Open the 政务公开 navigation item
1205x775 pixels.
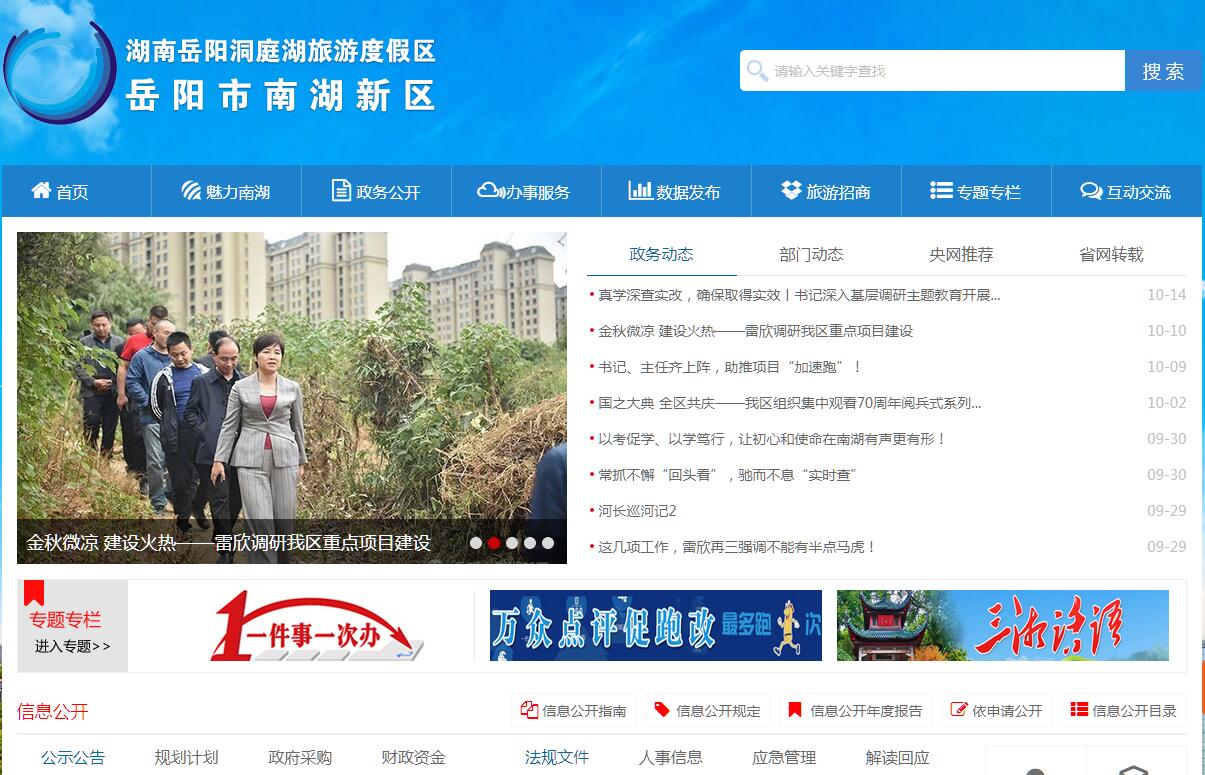[376, 191]
